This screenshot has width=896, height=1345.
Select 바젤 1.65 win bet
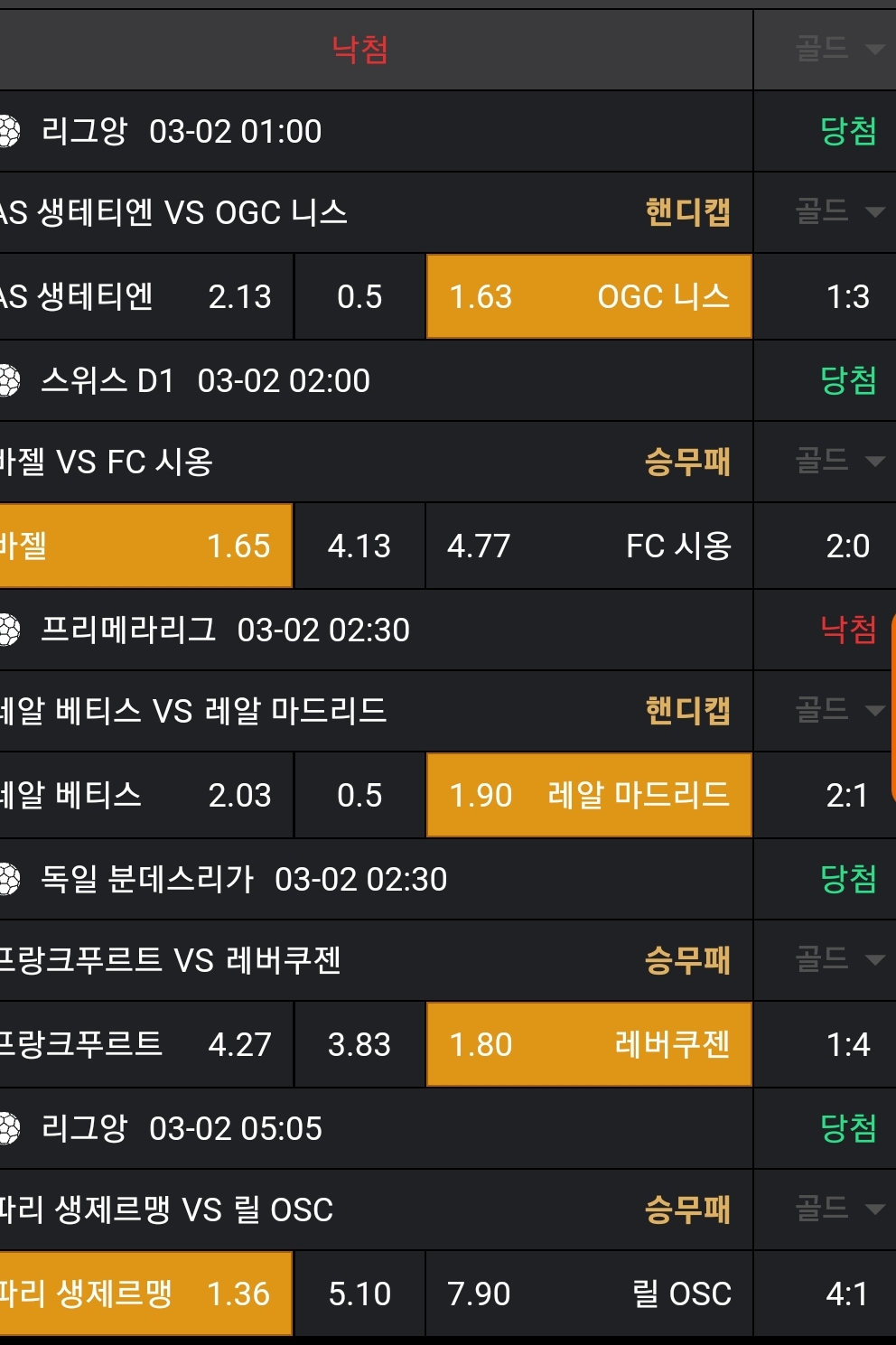(x=146, y=546)
